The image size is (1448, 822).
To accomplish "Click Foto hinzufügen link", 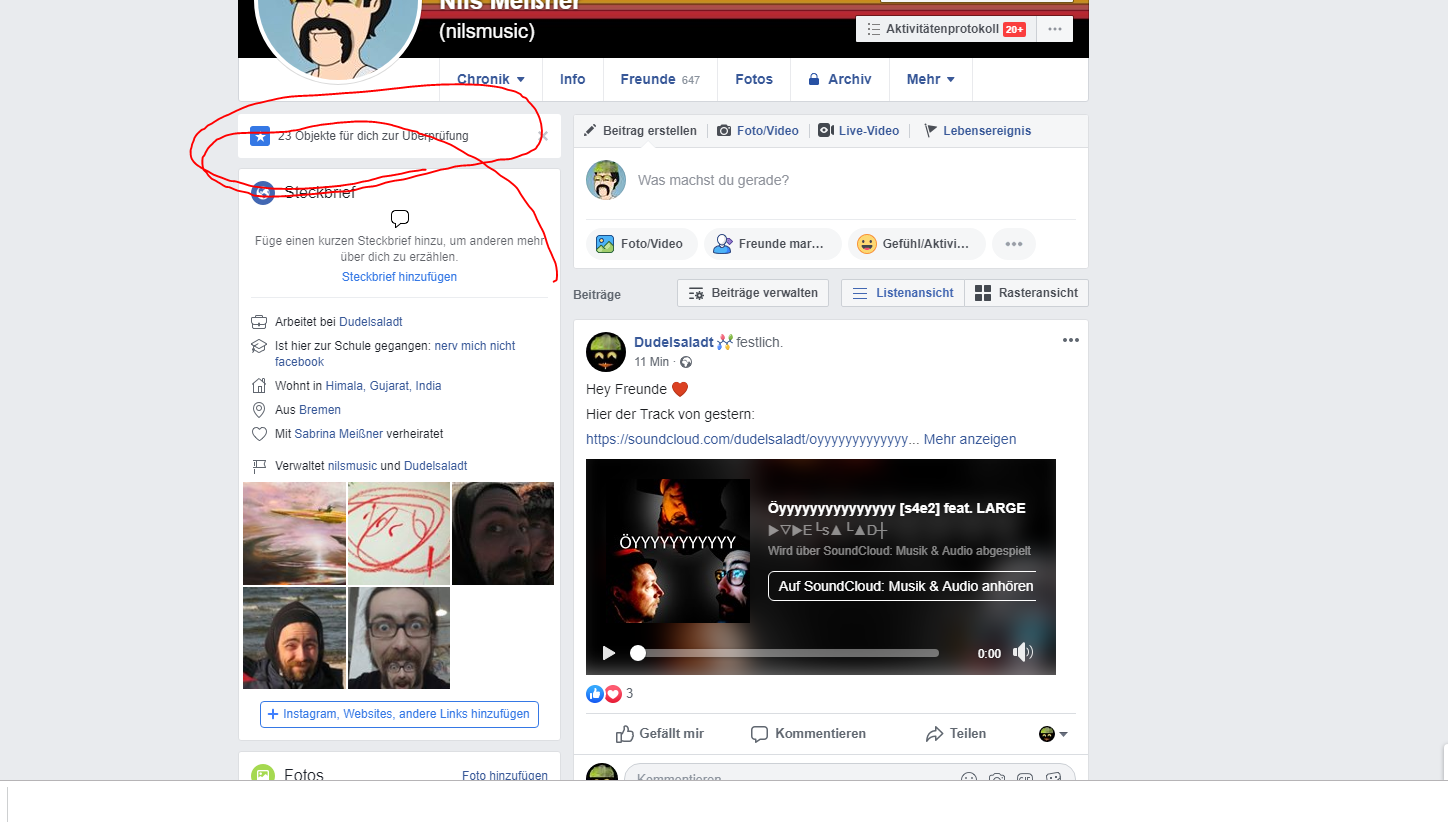I will tap(505, 776).
